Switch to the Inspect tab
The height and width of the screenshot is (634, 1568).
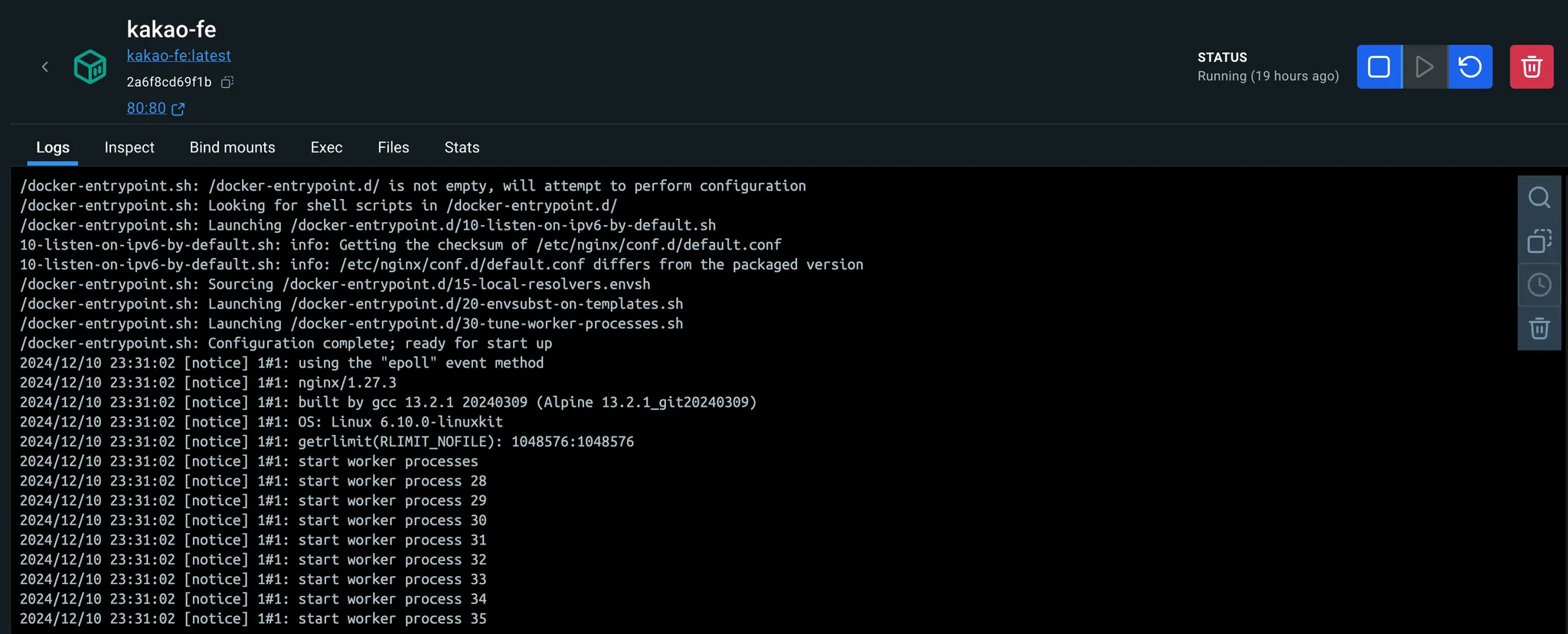pos(129,147)
